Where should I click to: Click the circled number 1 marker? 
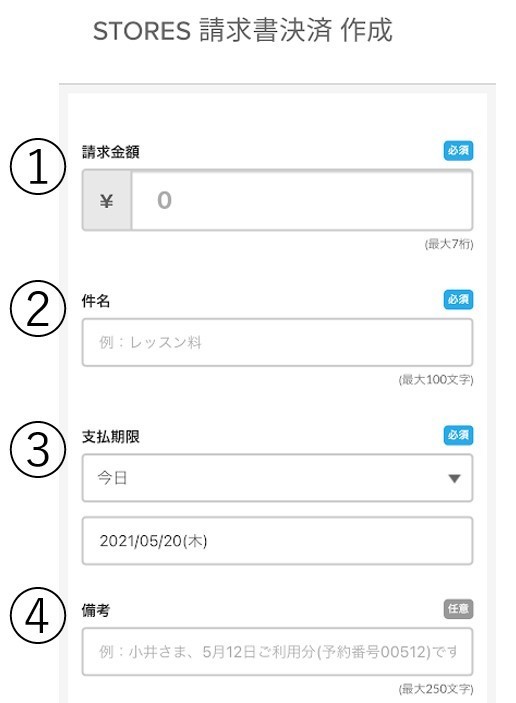(38, 167)
